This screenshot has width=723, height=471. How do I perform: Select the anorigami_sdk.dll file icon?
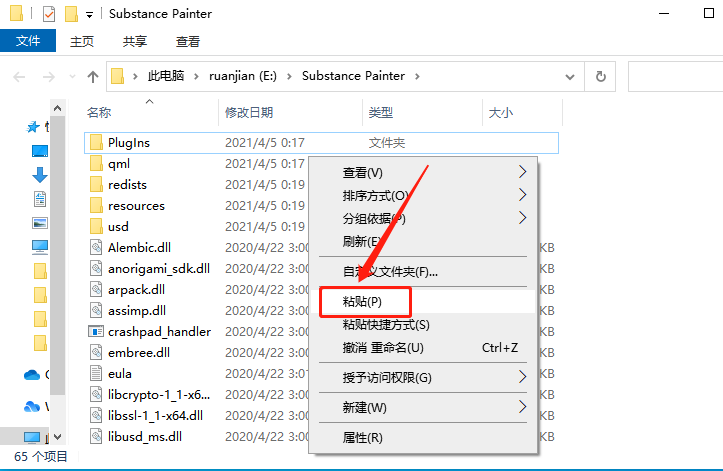tap(96, 268)
